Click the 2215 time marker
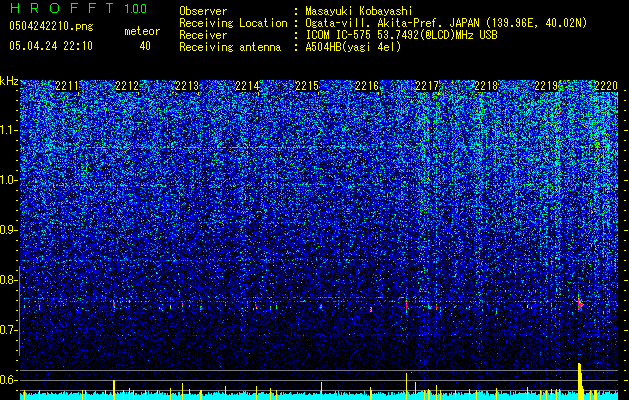This screenshot has height=400, width=629. coord(307,86)
